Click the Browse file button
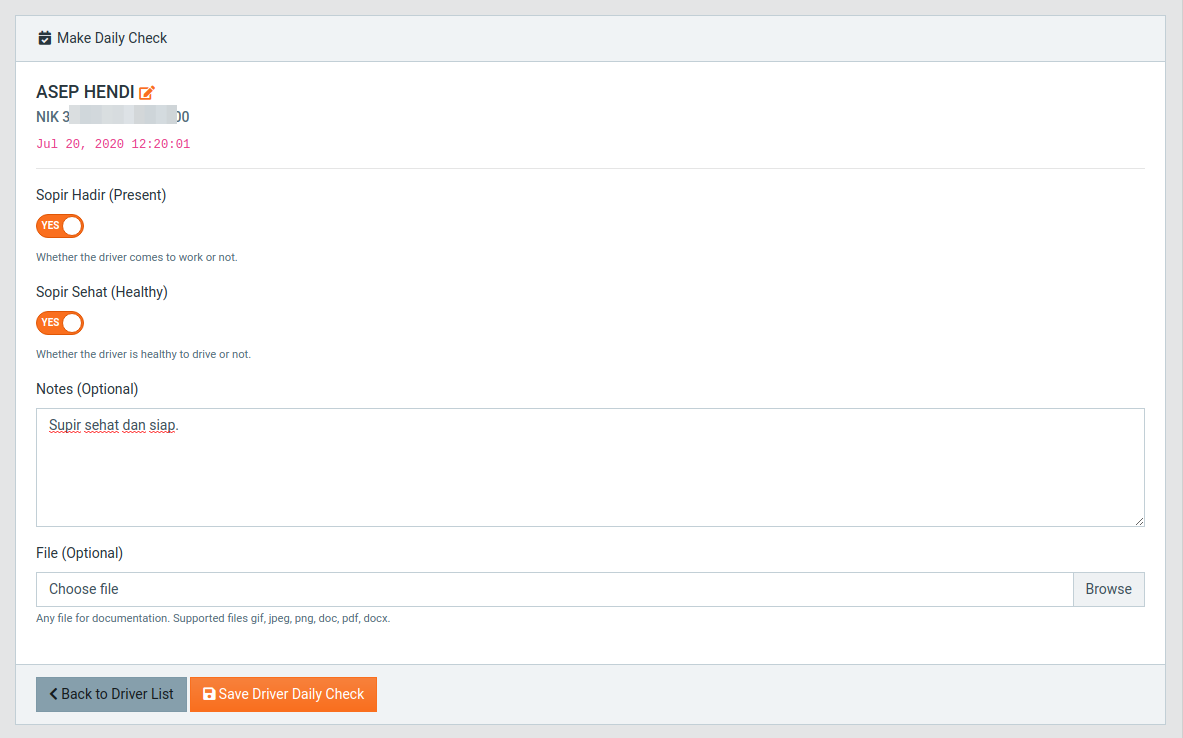This screenshot has height=738, width=1183. (1108, 589)
